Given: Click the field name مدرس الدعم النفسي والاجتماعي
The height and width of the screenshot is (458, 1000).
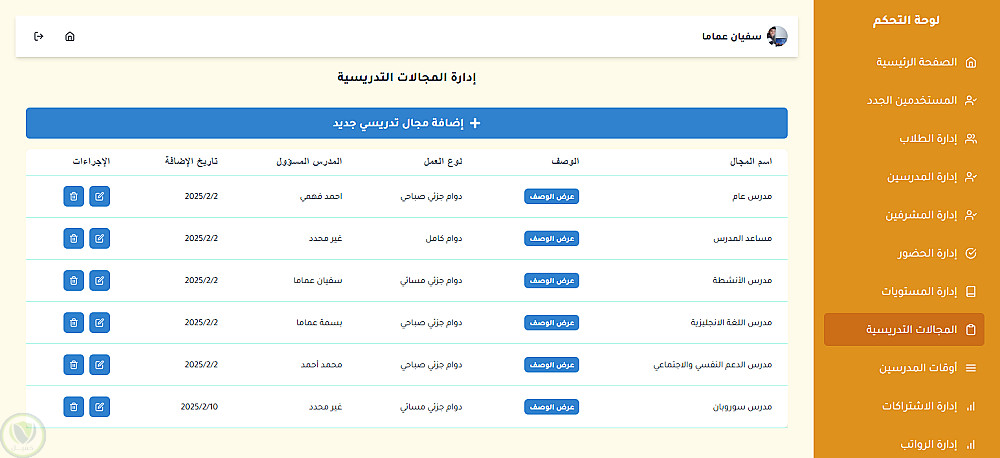Looking at the screenshot, I should (x=714, y=365).
